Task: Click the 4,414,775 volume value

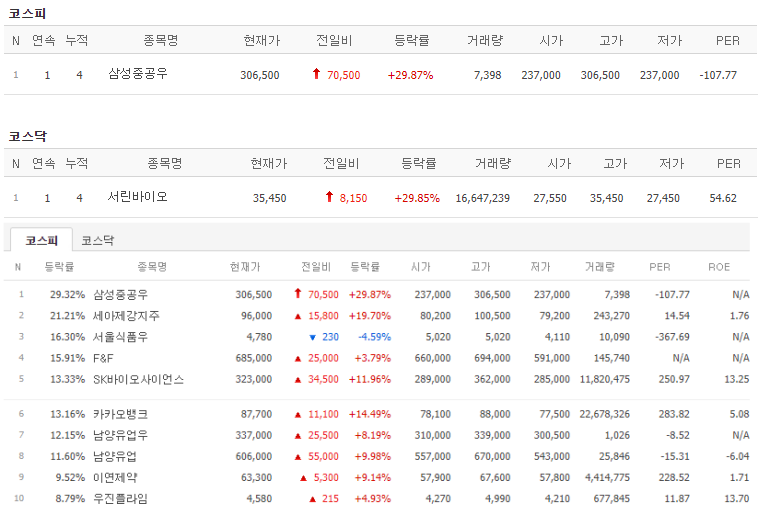Action: tap(607, 478)
